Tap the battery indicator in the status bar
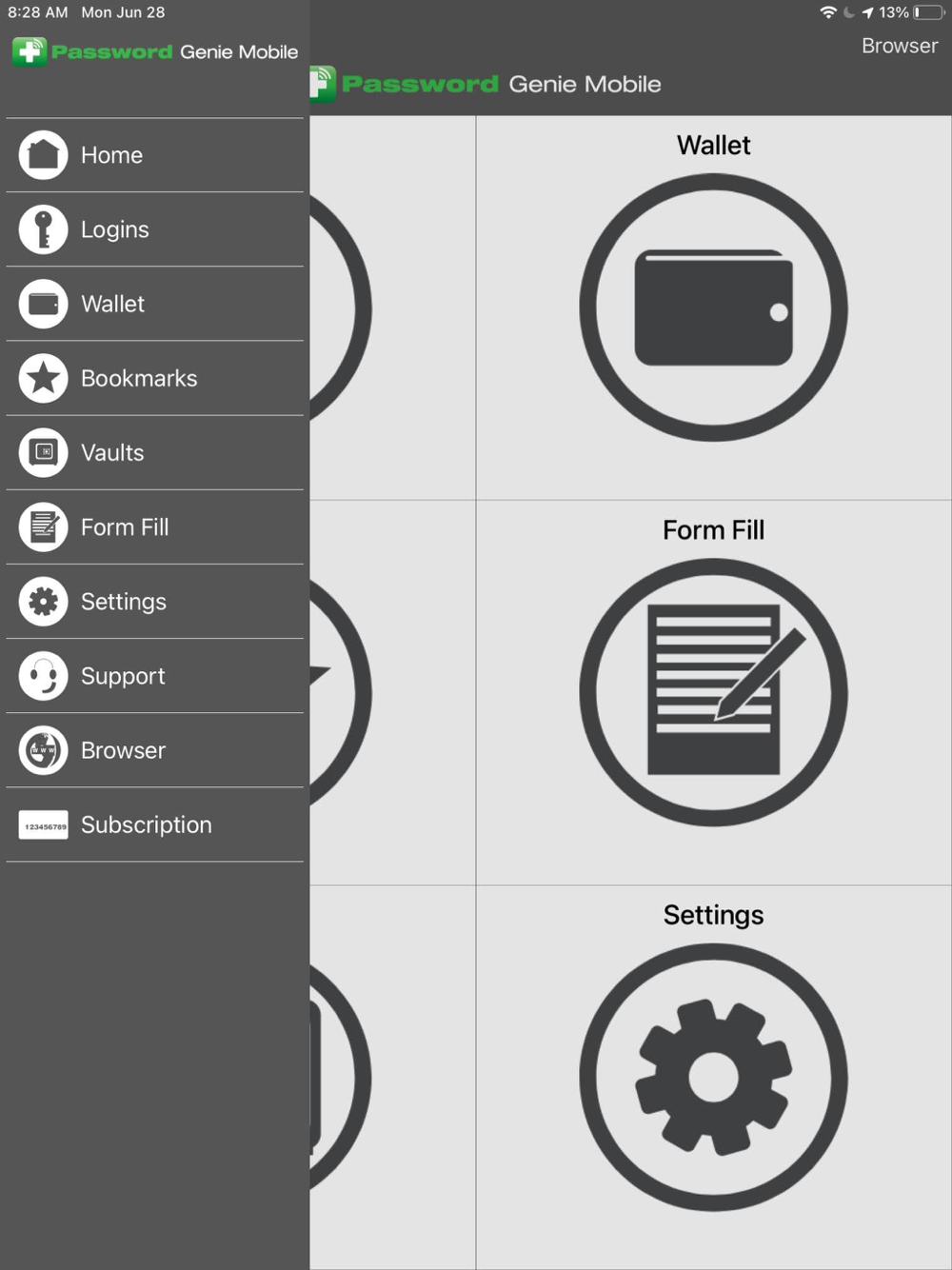 929,12
